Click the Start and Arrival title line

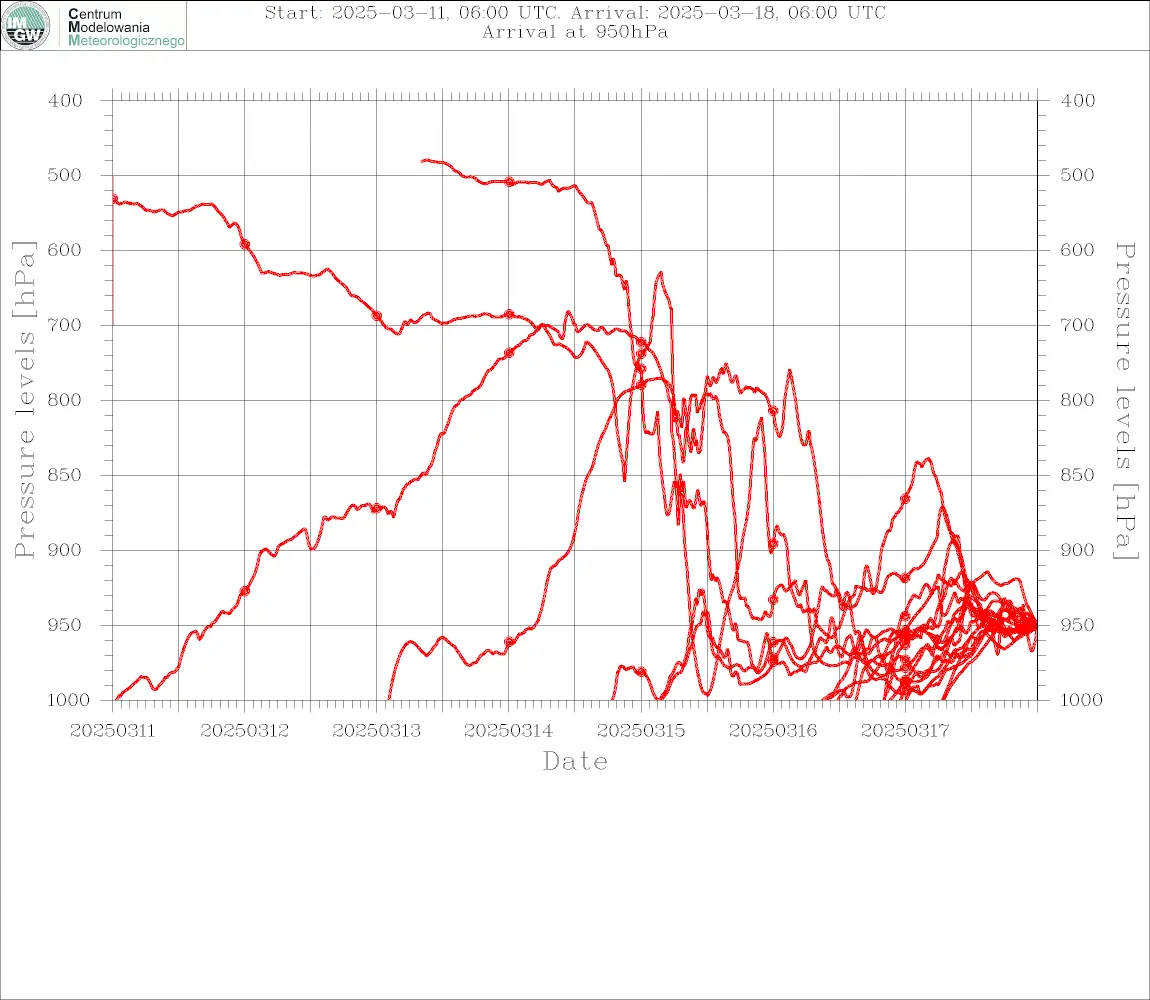point(575,12)
